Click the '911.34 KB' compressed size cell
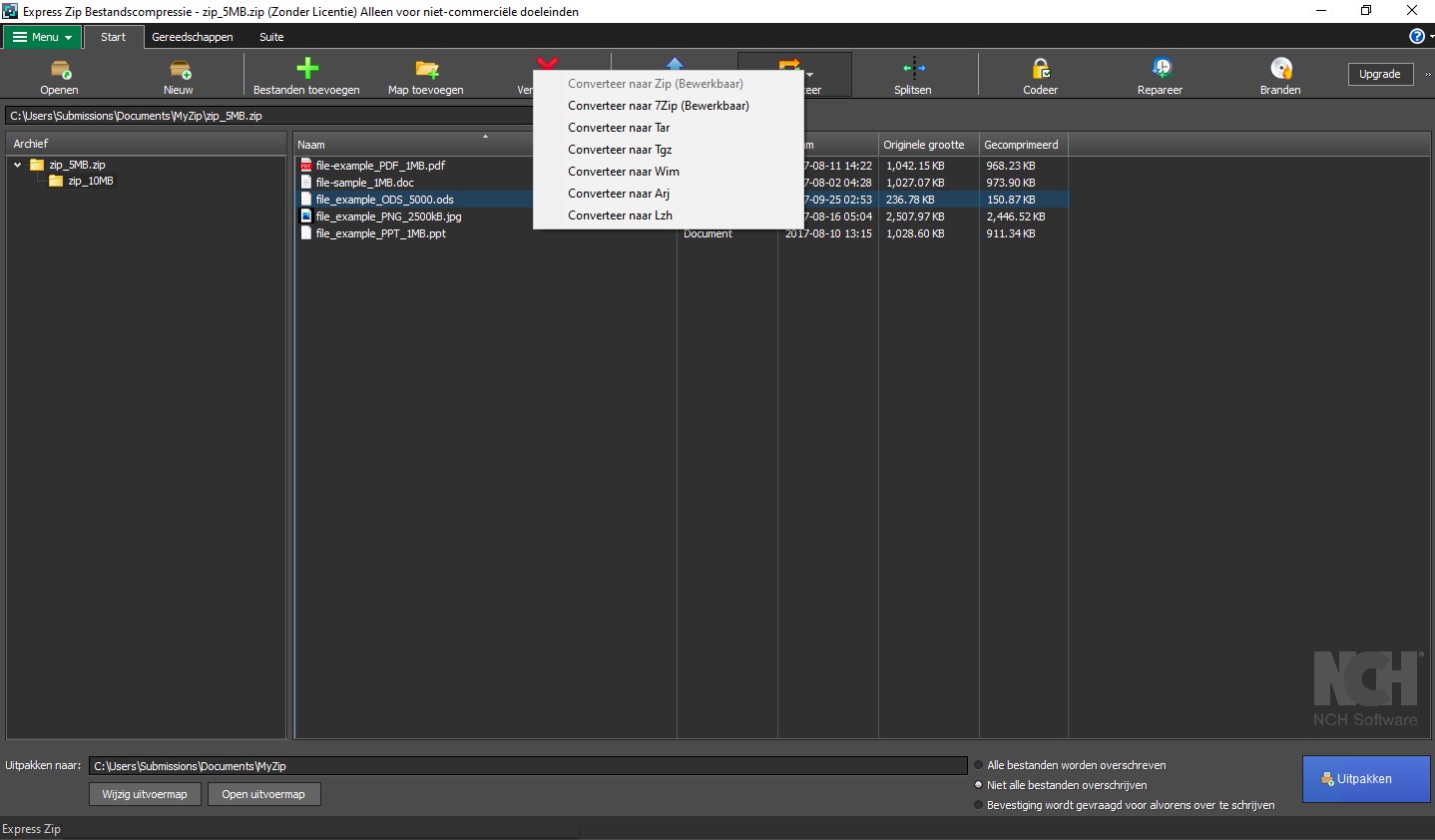 pos(1011,233)
